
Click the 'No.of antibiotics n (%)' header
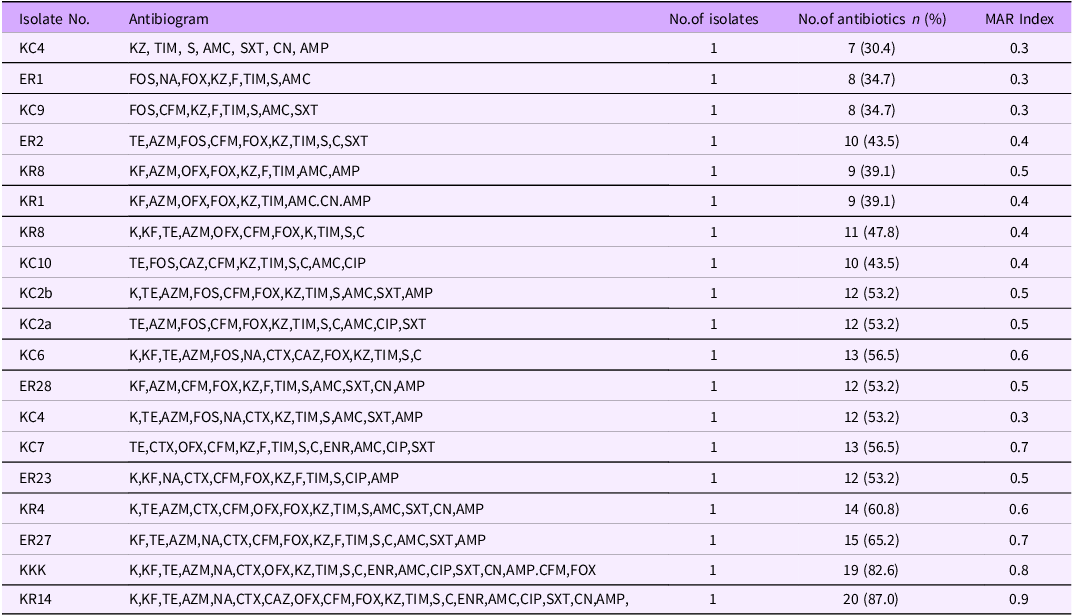(872, 19)
